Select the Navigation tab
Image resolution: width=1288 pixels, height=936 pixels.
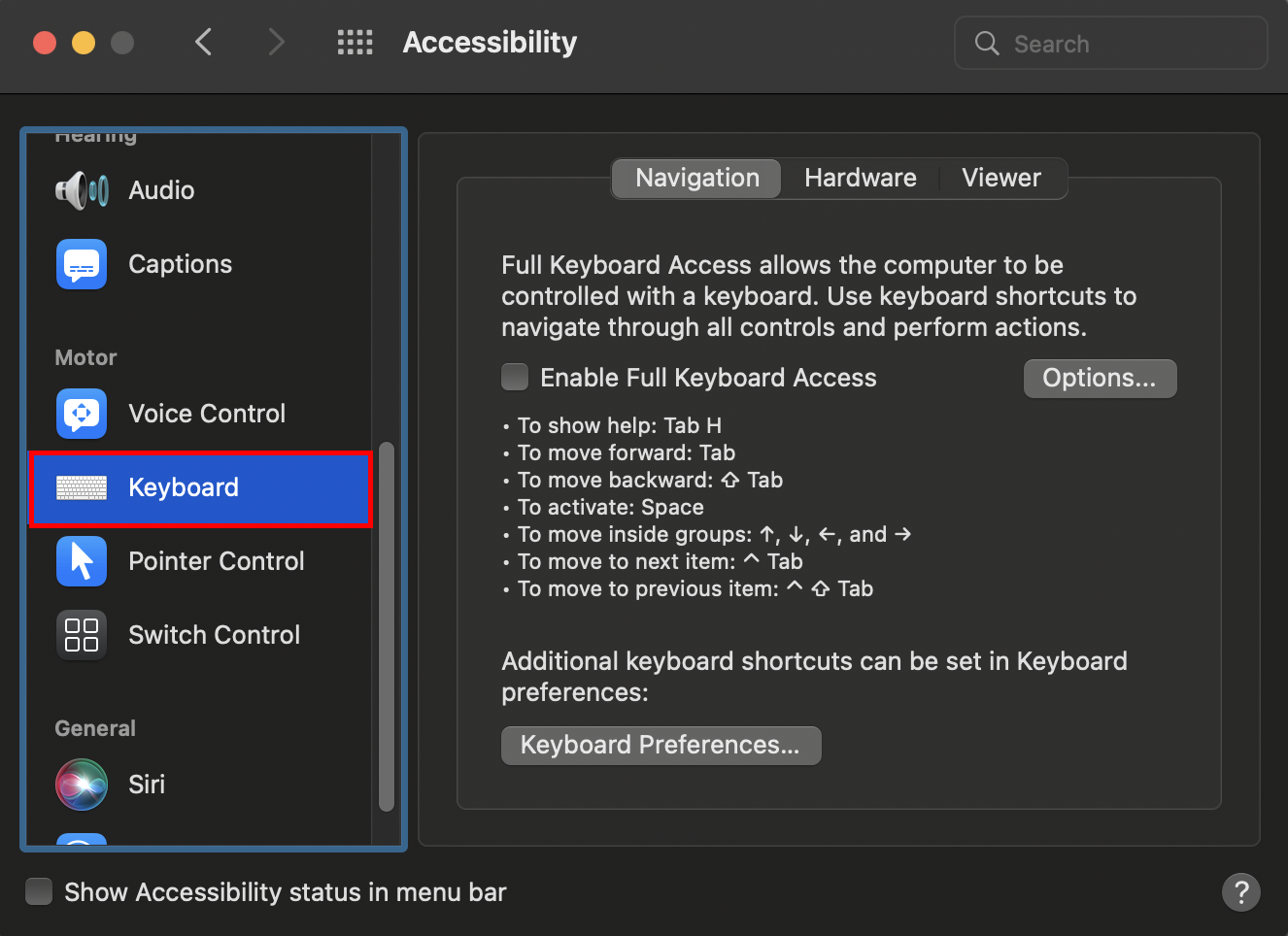(x=696, y=179)
